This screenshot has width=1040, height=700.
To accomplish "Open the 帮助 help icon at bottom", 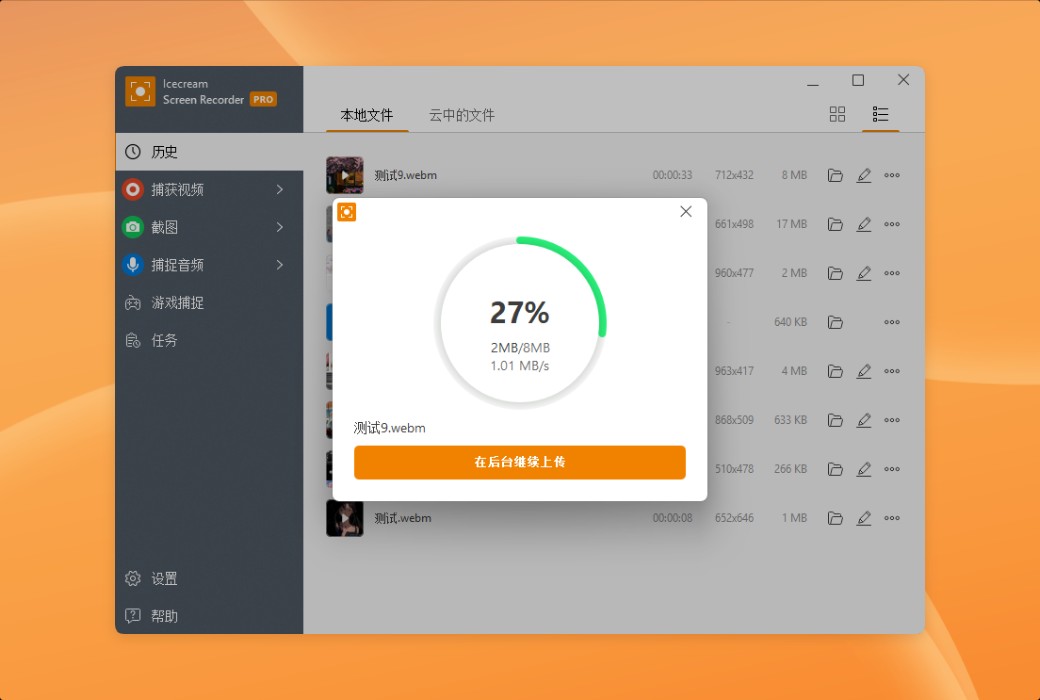I will pyautogui.click(x=132, y=616).
